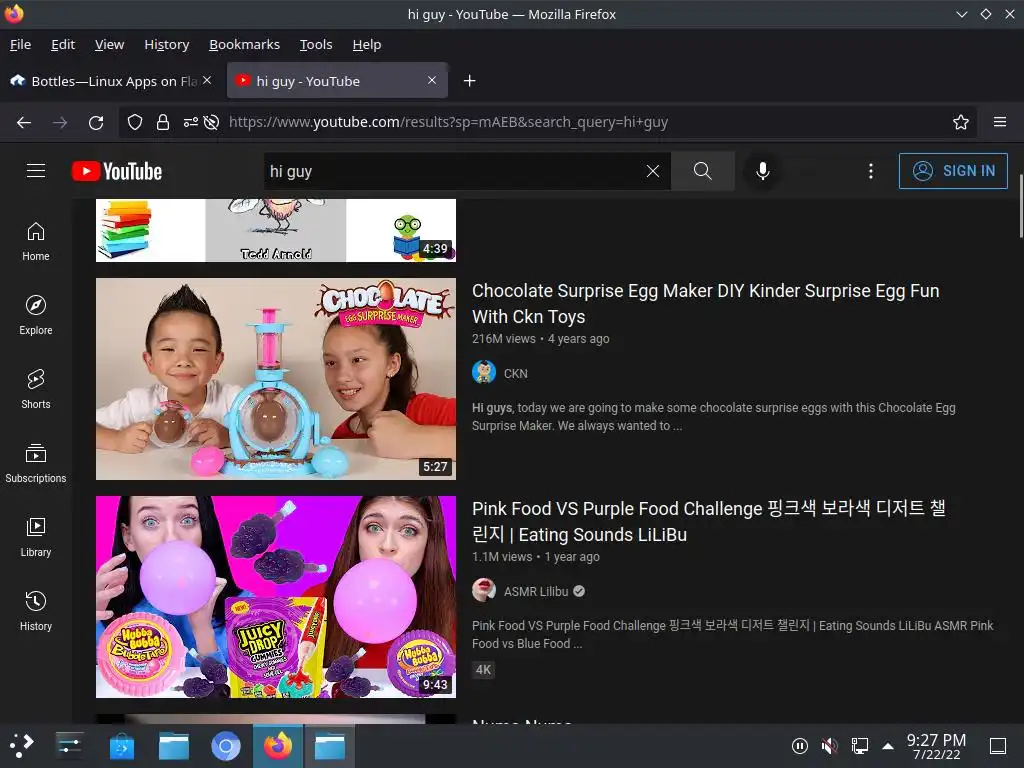Image resolution: width=1024 pixels, height=768 pixels.
Task: Go to Home in sidebar
Action: pos(36,242)
